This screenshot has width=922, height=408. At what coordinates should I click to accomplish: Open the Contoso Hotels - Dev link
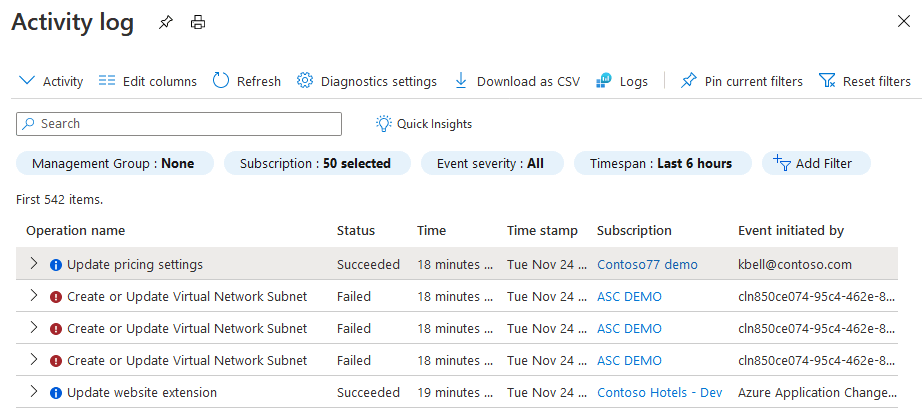659,393
